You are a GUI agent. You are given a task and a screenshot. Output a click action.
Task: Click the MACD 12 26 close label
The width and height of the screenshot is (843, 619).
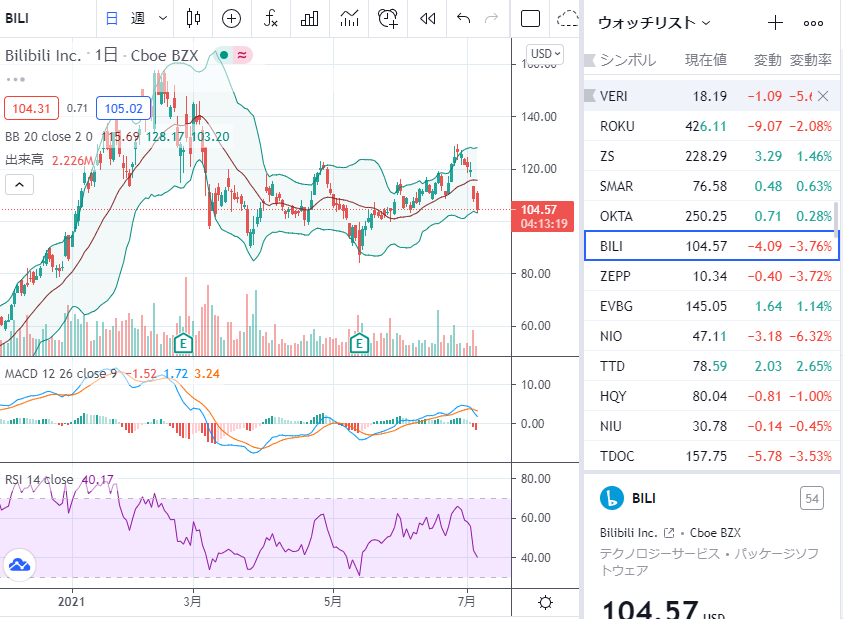coord(60,374)
